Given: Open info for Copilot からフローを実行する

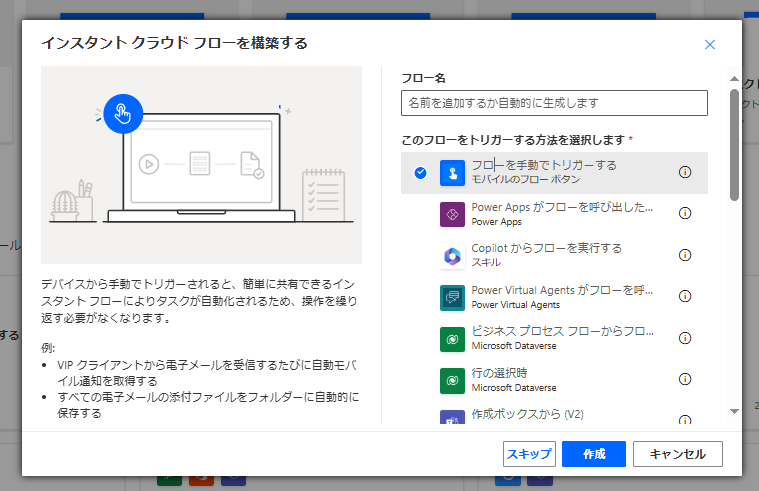Looking at the screenshot, I should (685, 255).
